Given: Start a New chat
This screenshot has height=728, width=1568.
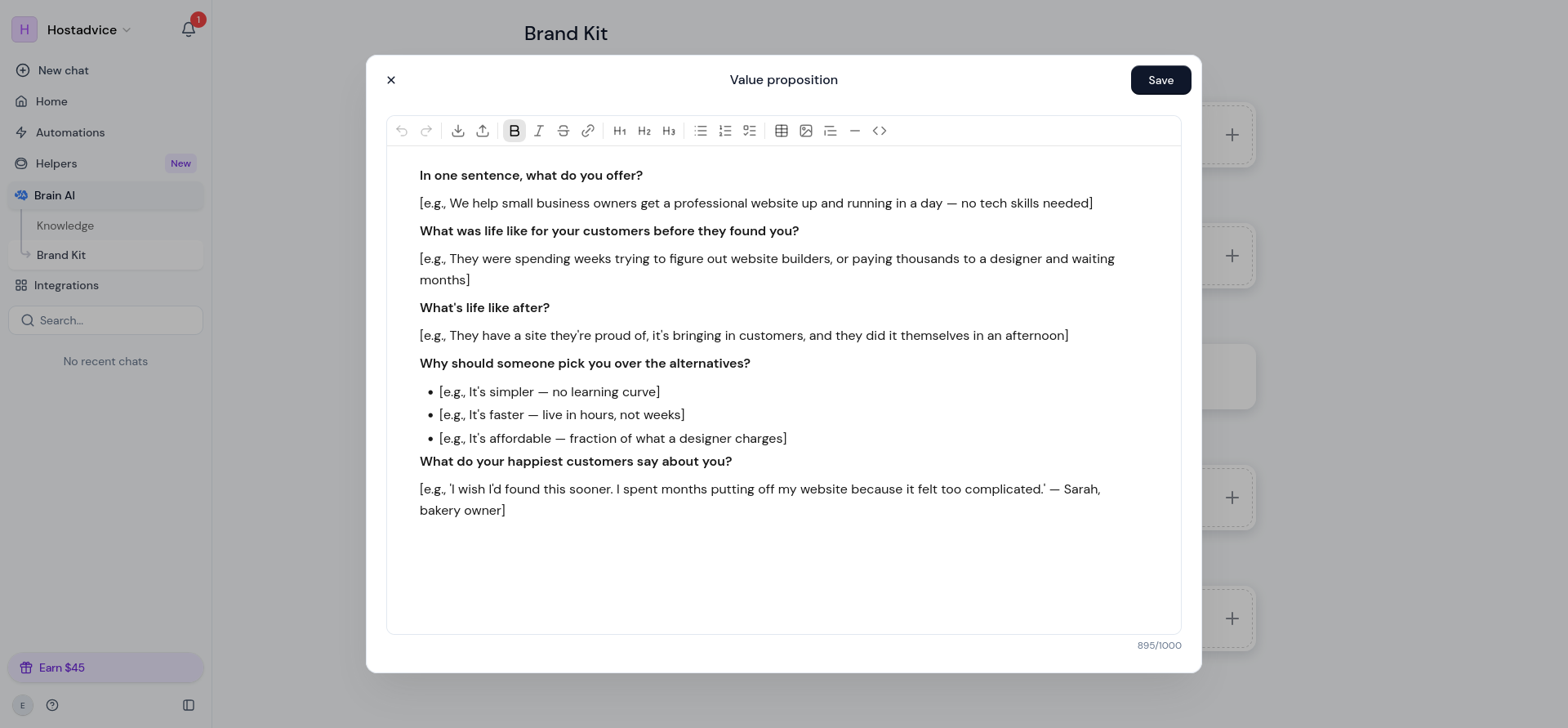Looking at the screenshot, I should click(106, 70).
